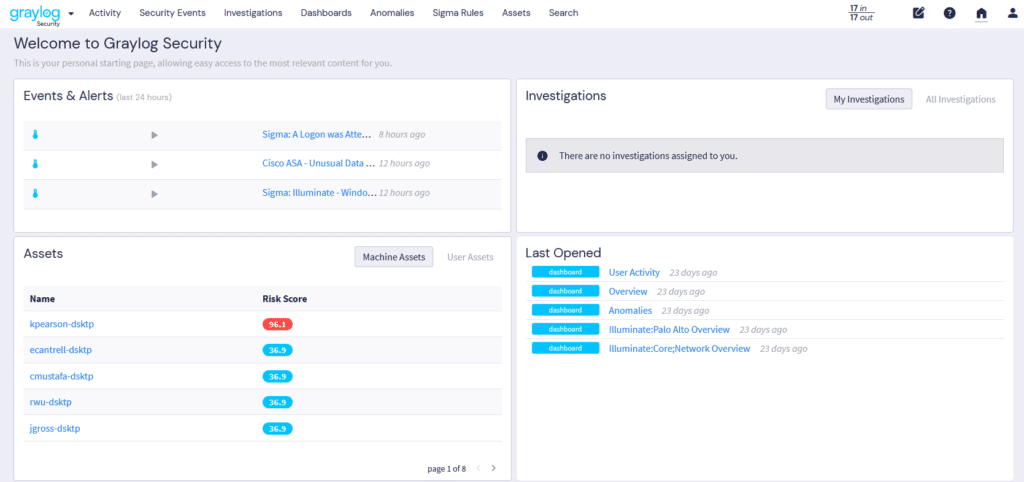Expand the Sigma: Illuminate - Windo… event row
Viewport: 1024px width, 482px height.
(155, 194)
